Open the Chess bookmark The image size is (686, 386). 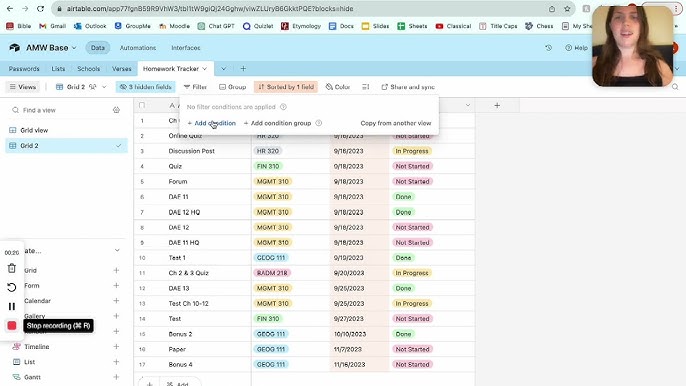point(539,26)
